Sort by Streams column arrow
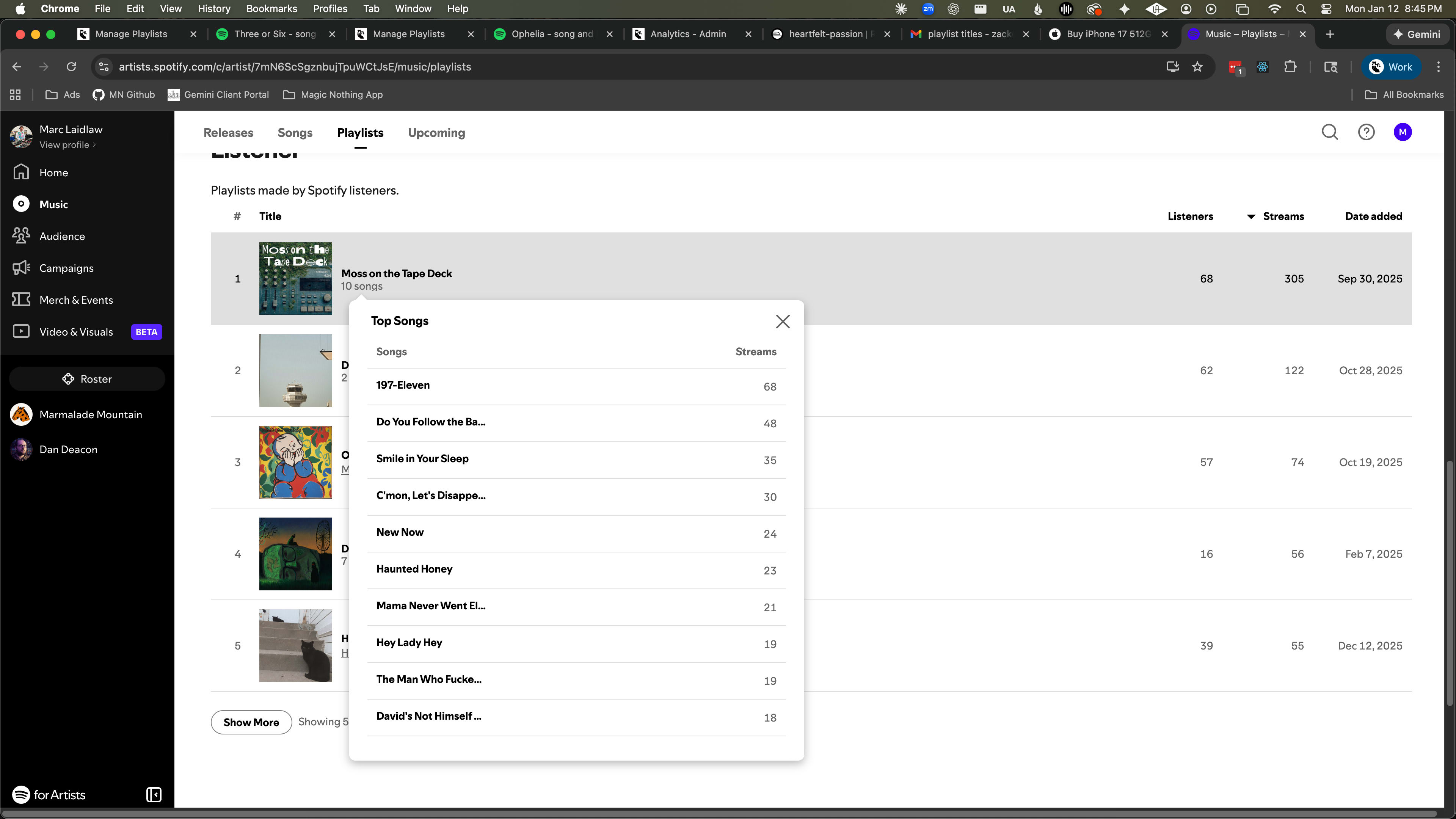 pos(1251,217)
